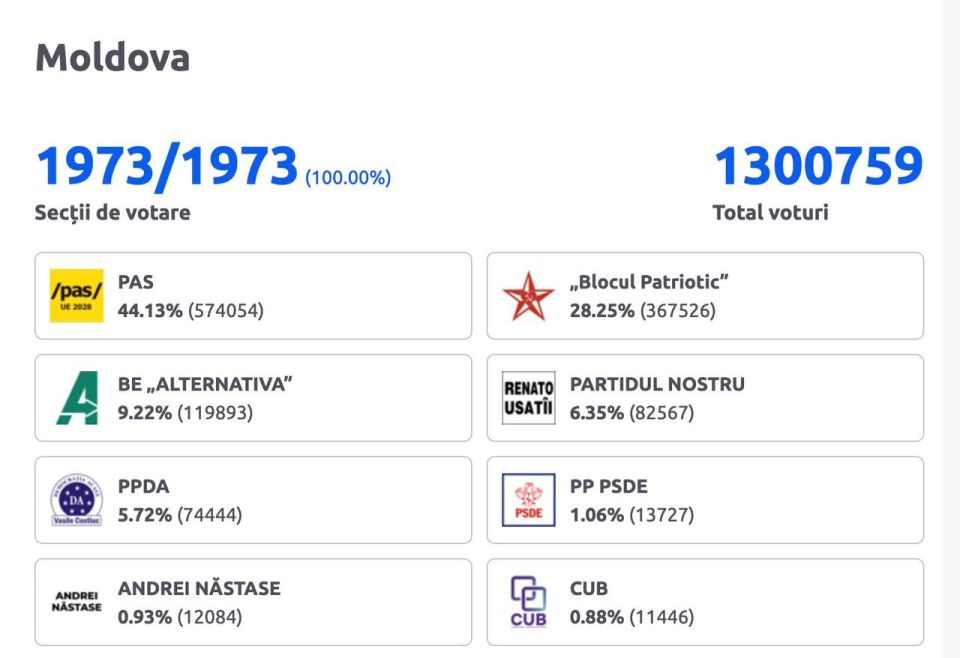The height and width of the screenshot is (658, 960).
Task: Click the Moldova page heading
Action: pyautogui.click(x=113, y=58)
